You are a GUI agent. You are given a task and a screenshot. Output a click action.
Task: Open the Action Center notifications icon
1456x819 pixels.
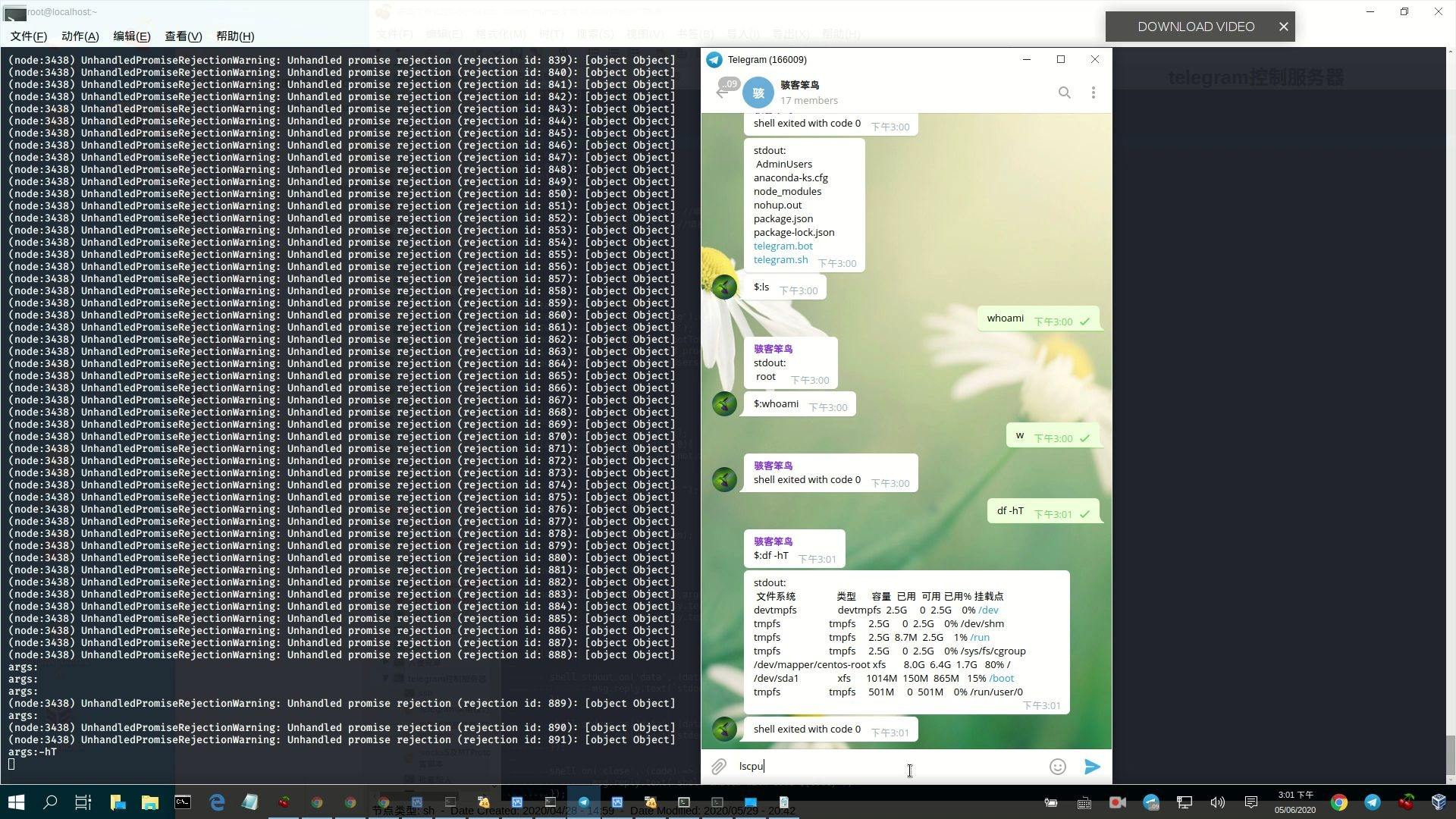pos(1250,802)
